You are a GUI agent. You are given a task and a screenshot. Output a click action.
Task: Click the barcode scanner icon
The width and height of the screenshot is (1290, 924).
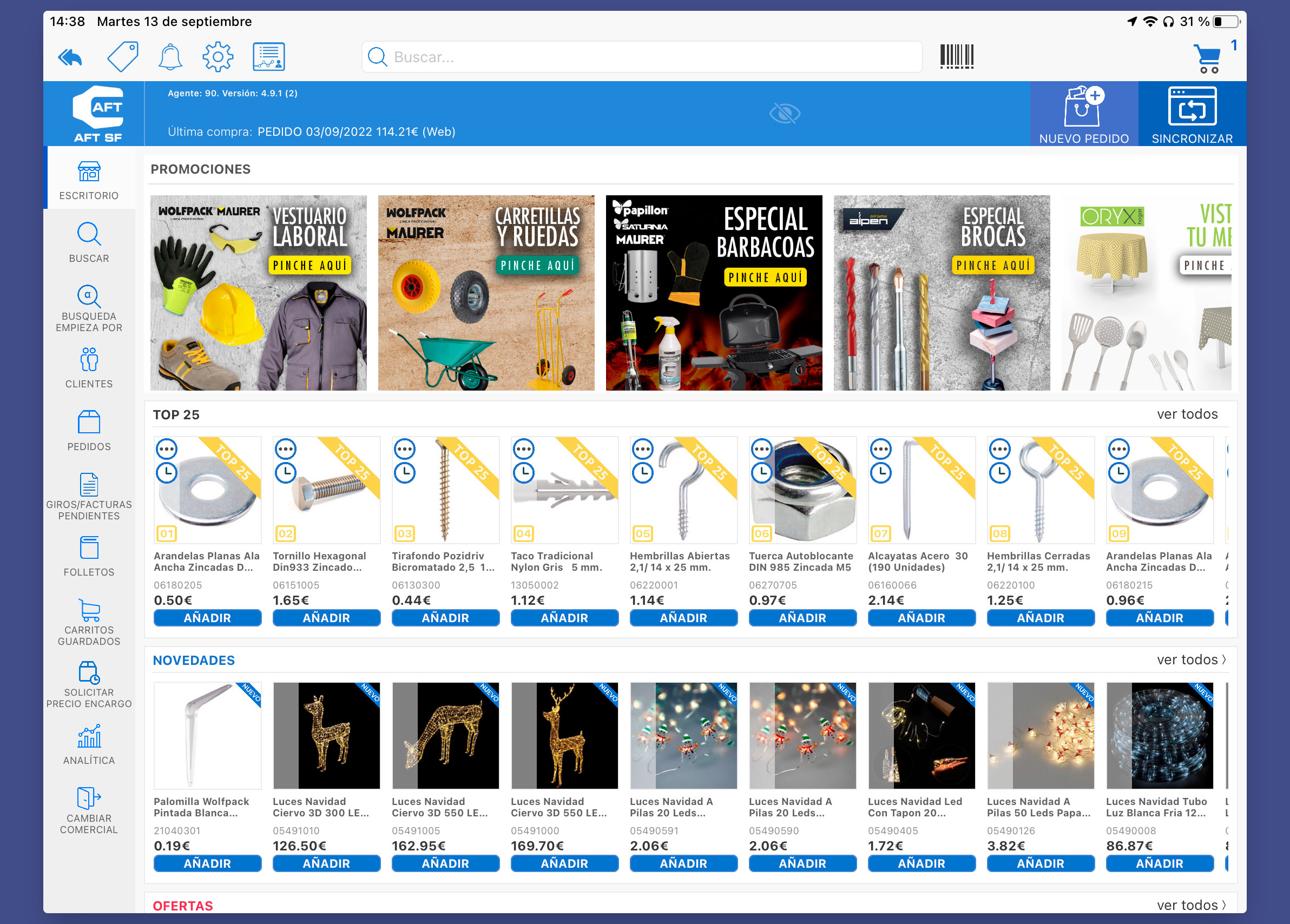click(956, 56)
